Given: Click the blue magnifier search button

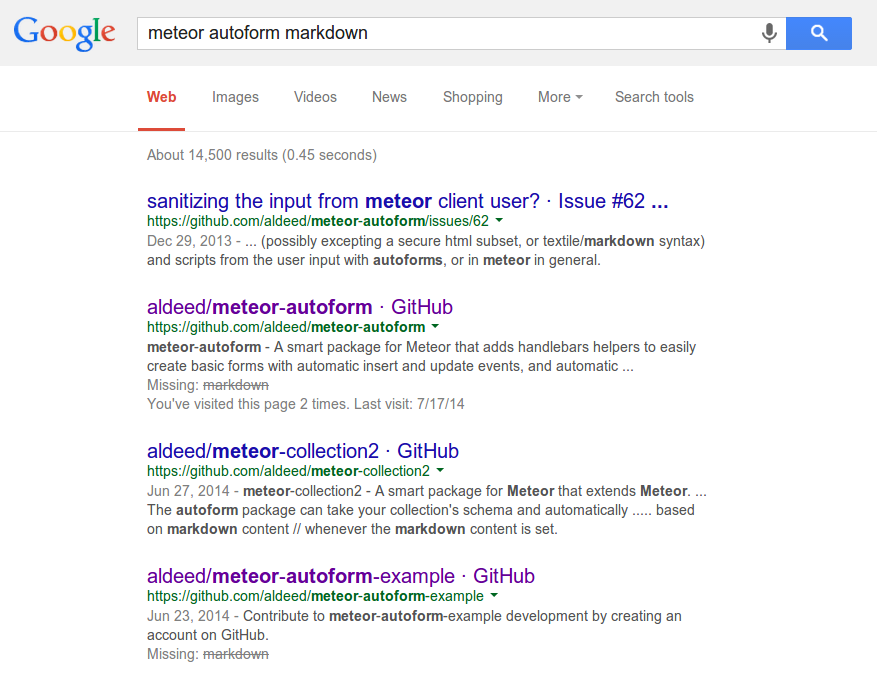Looking at the screenshot, I should pyautogui.click(x=819, y=33).
